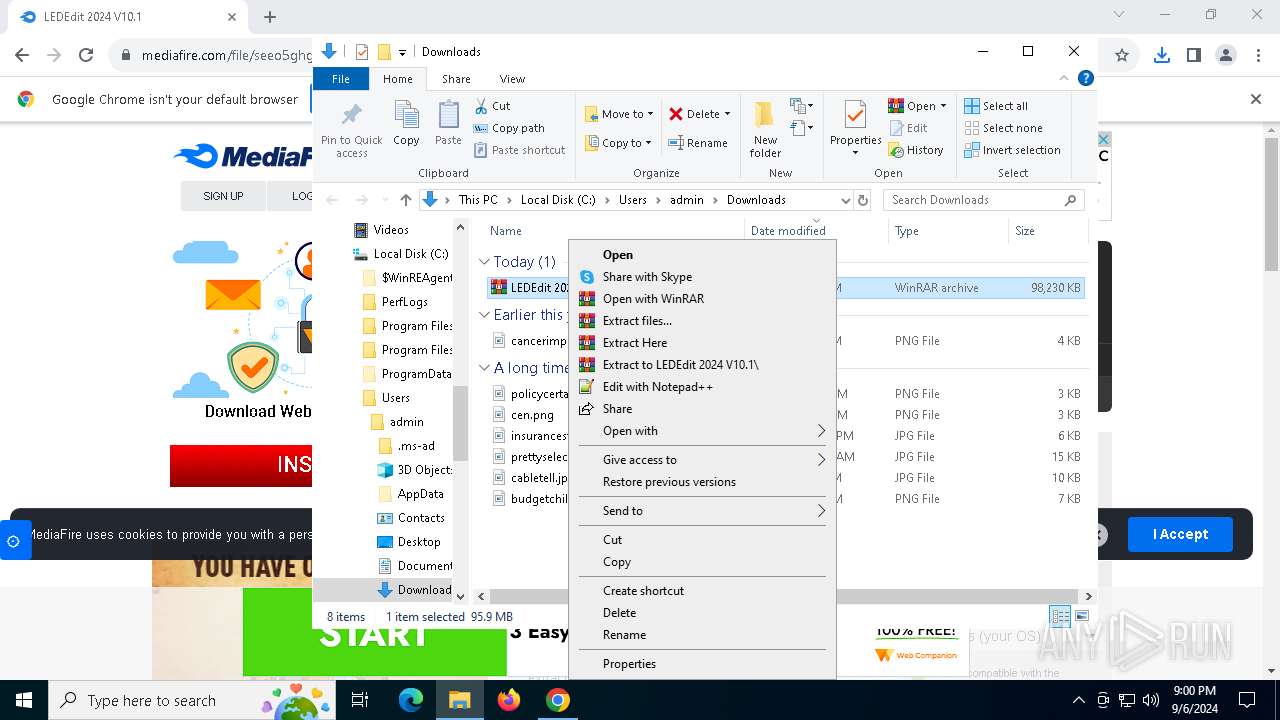Choose Open with WinRAR

point(702,299)
